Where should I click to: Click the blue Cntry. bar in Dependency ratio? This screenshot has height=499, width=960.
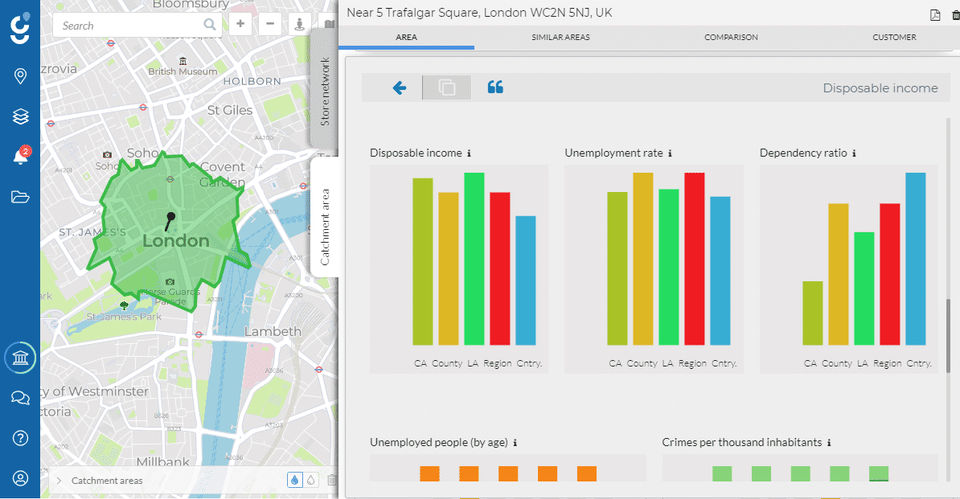pyautogui.click(x=915, y=259)
